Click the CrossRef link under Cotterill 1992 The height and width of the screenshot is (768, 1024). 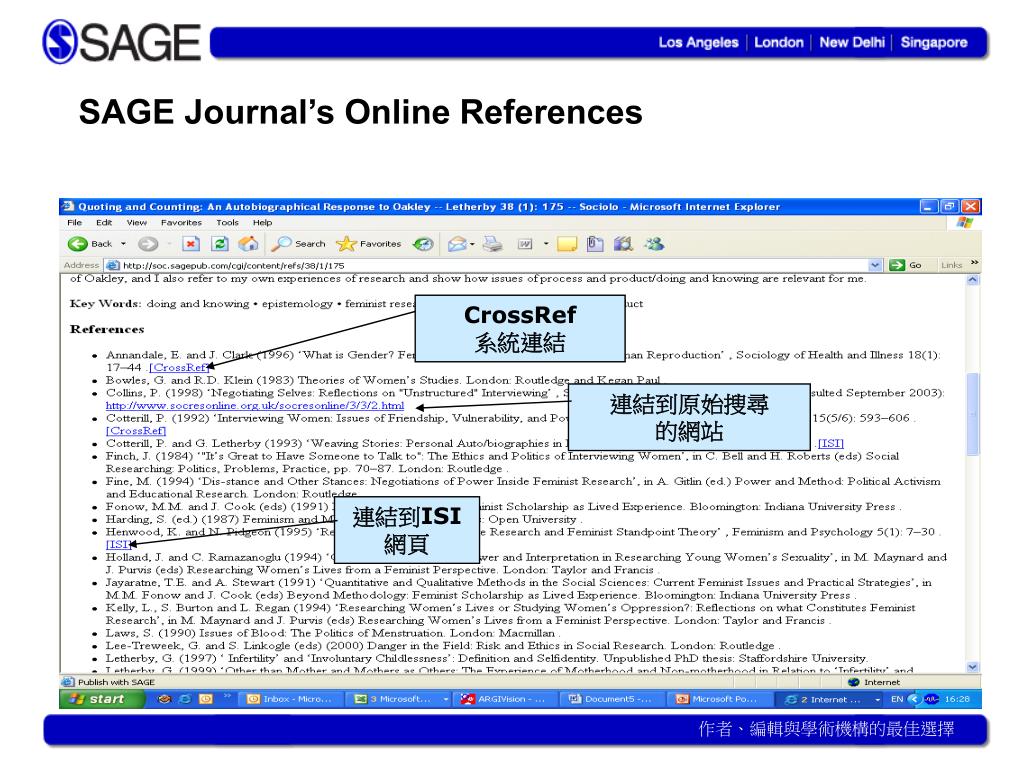(x=136, y=431)
